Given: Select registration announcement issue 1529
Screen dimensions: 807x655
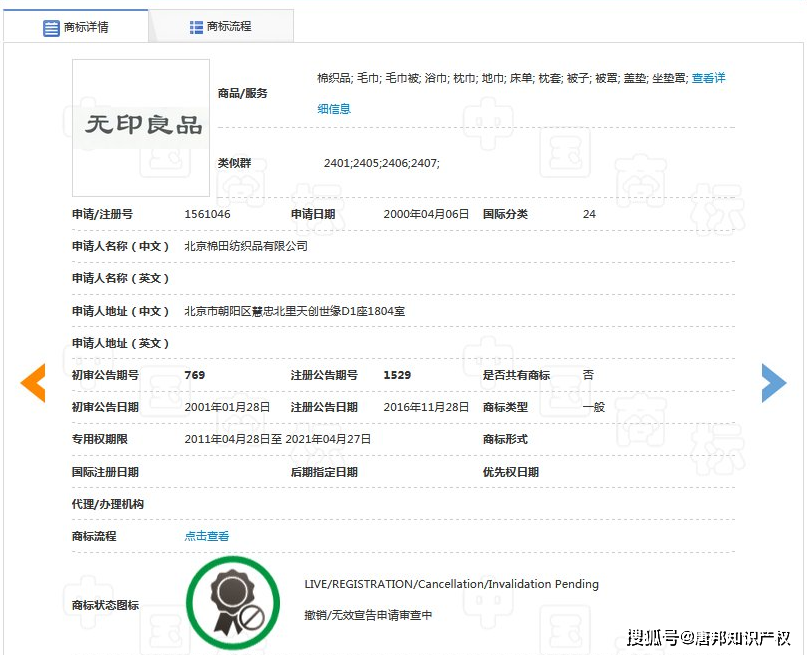Looking at the screenshot, I should pyautogui.click(x=397, y=375).
